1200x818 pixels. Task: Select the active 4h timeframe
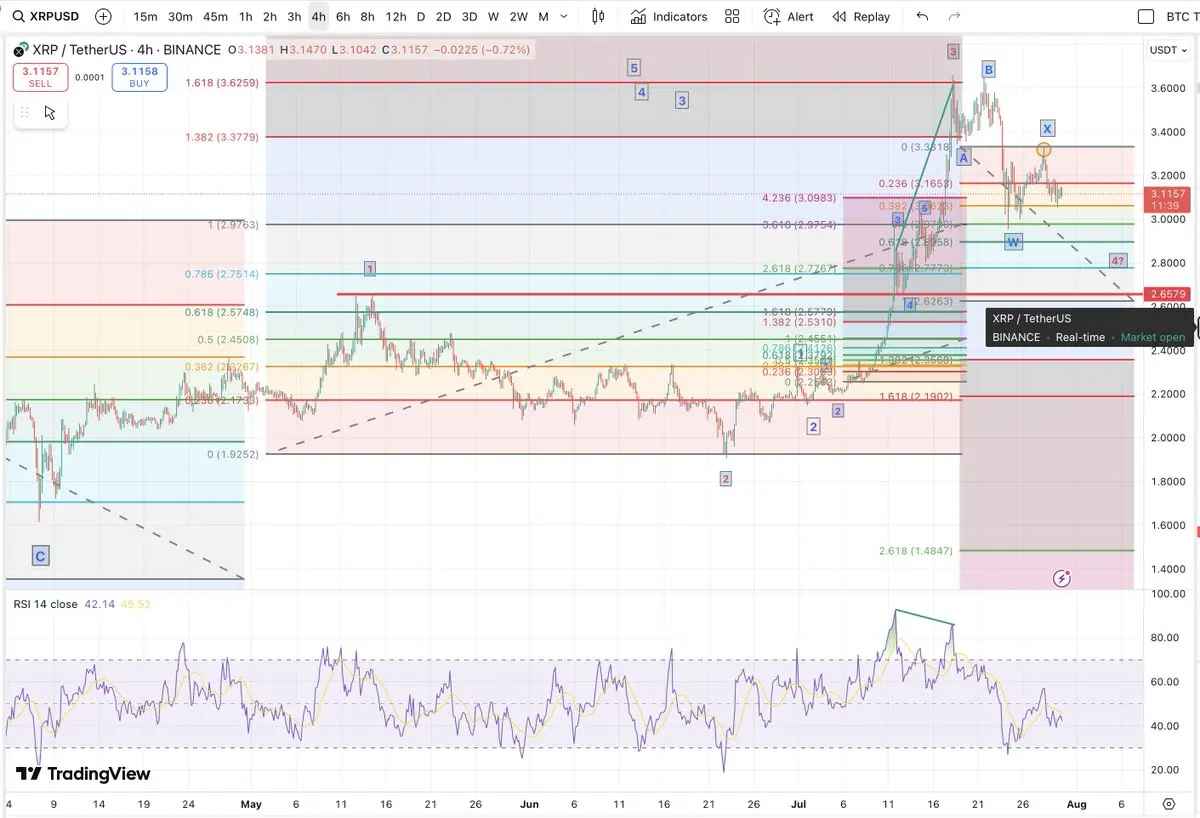[318, 17]
